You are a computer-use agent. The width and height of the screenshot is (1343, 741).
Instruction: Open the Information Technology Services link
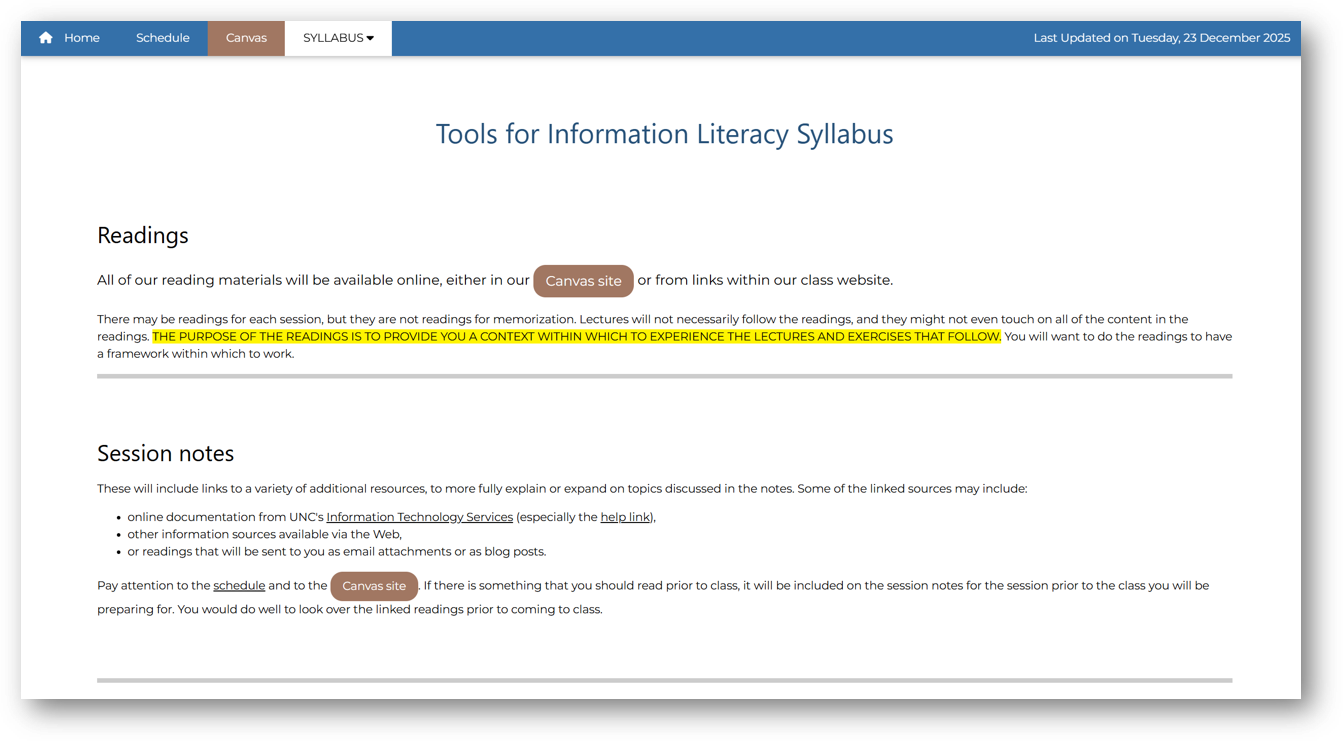coord(419,516)
